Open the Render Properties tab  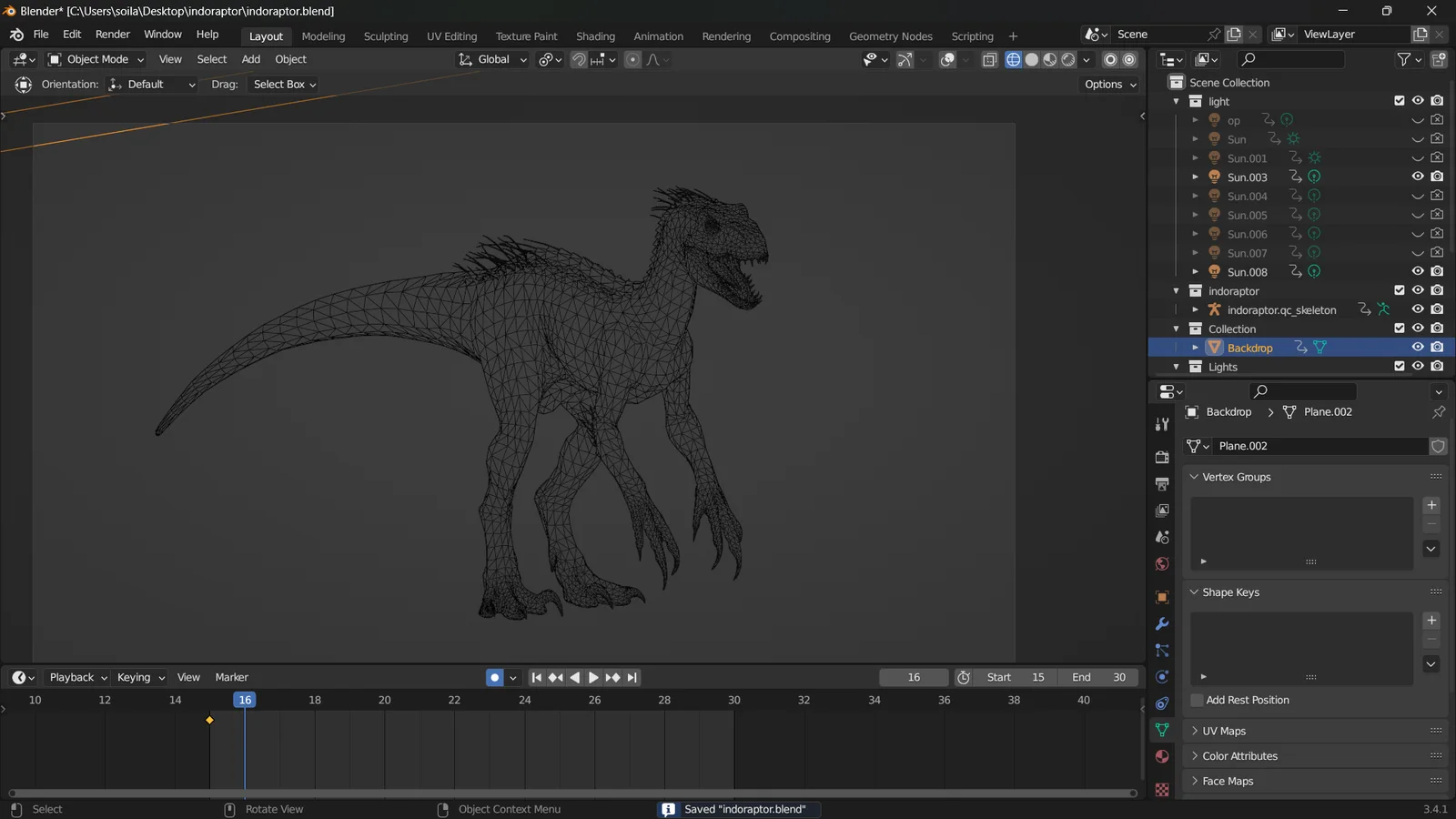pos(1162,457)
